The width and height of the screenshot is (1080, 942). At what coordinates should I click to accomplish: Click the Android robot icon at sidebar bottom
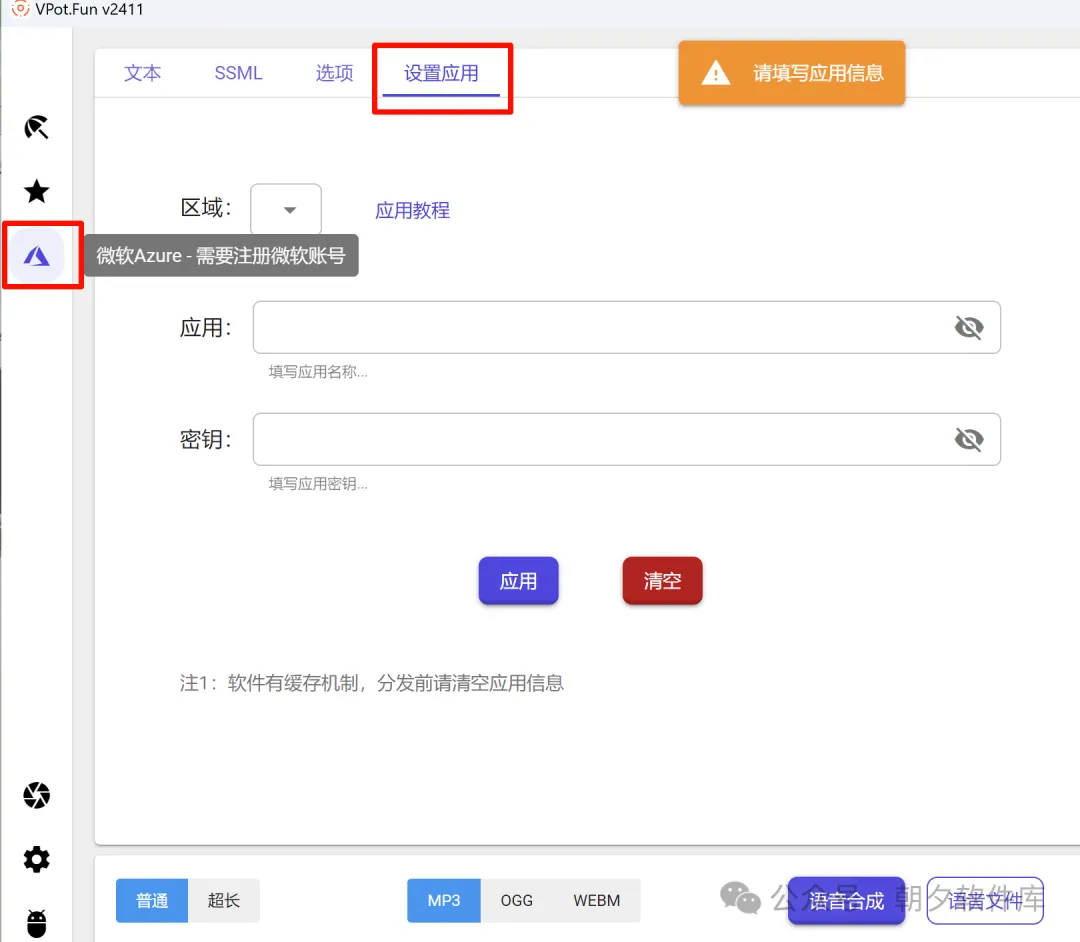(x=36, y=922)
